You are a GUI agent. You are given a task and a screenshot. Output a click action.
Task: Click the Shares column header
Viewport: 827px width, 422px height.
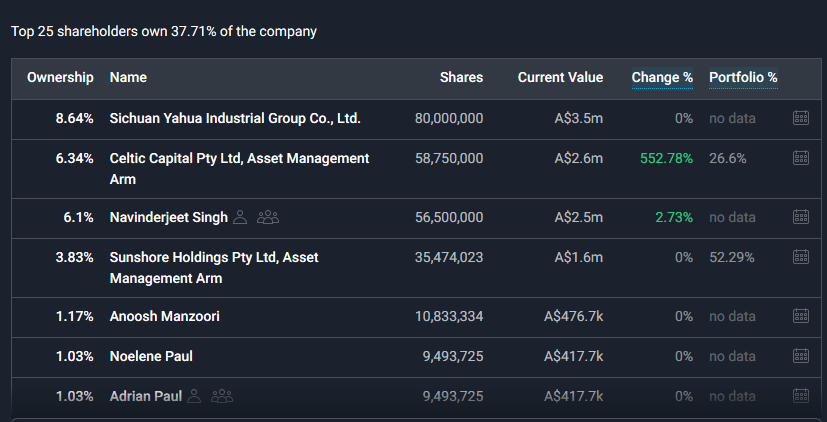[x=461, y=78]
